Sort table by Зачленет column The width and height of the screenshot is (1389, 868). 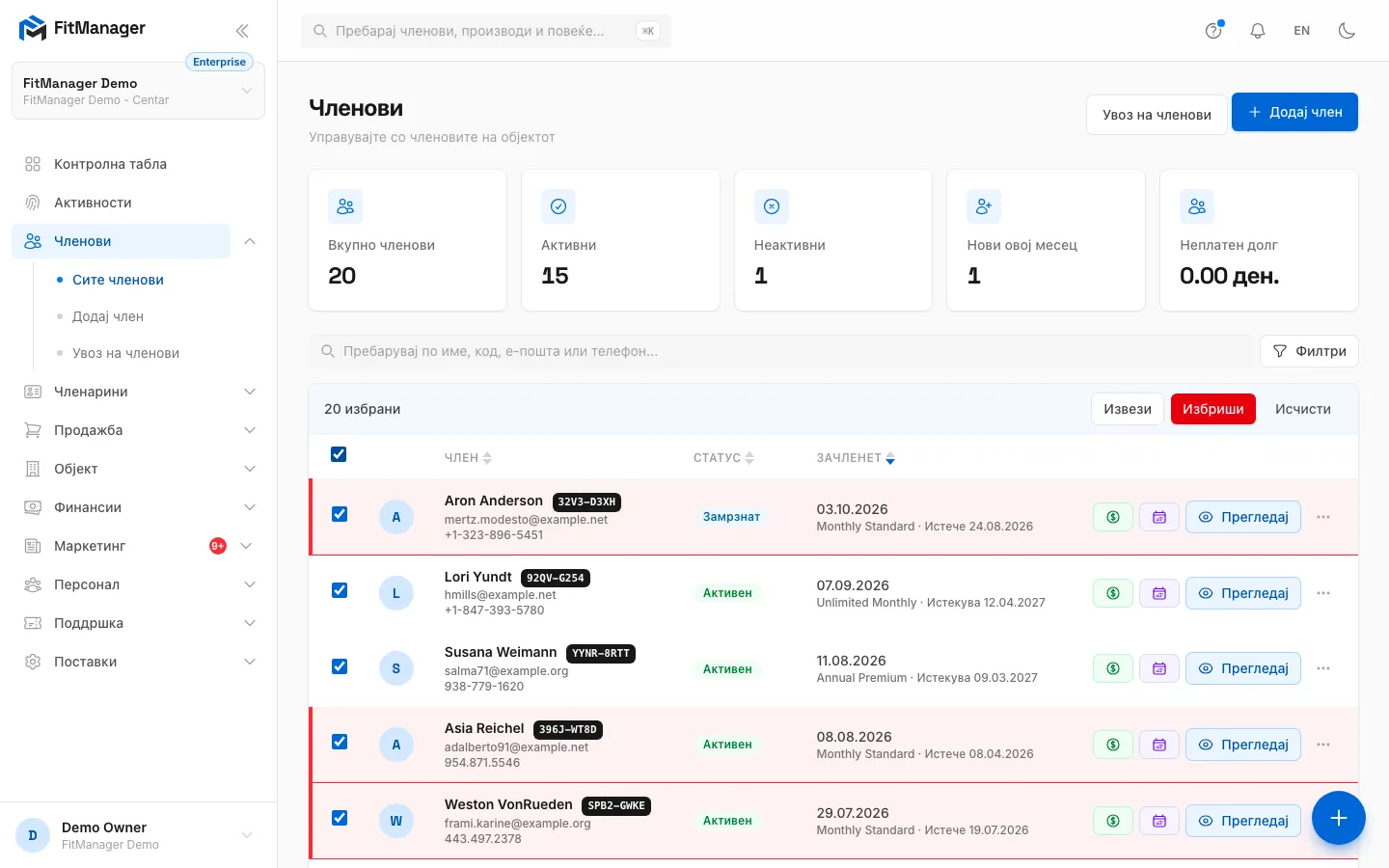(x=856, y=458)
